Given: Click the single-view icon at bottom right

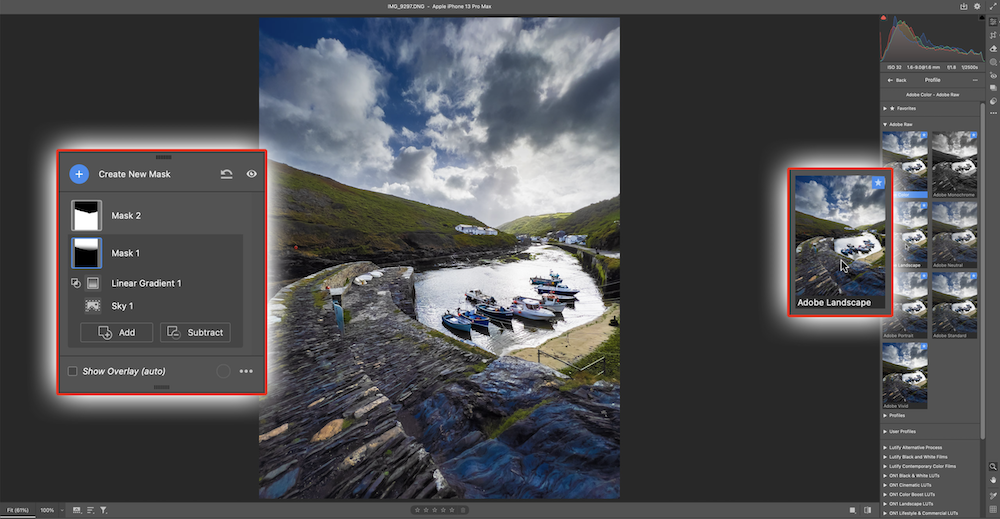Looking at the screenshot, I should pyautogui.click(x=853, y=510).
